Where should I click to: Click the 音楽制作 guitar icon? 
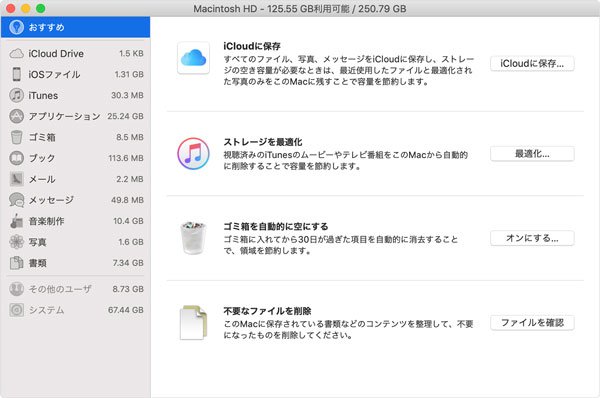point(16,221)
